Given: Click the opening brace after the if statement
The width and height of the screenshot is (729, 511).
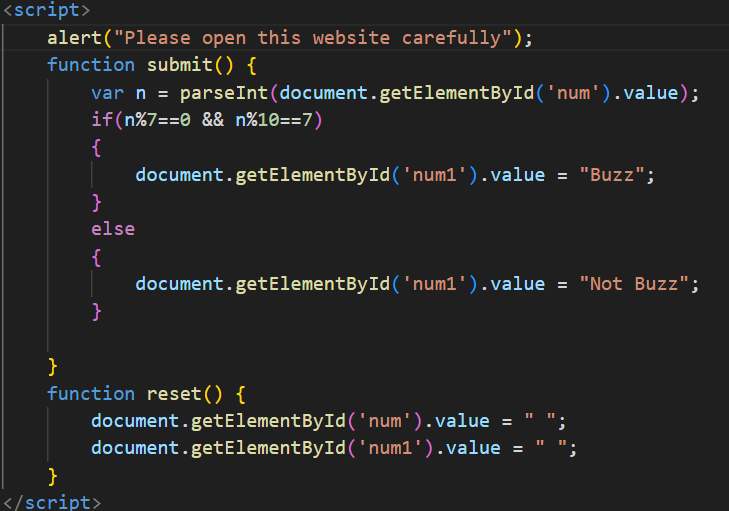Looking at the screenshot, I should [96, 147].
